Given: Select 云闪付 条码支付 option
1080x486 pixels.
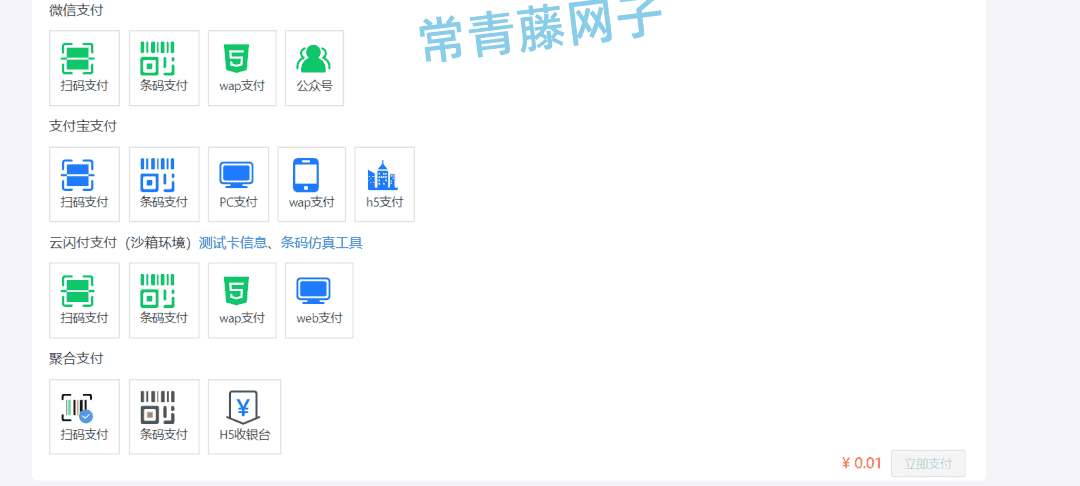Looking at the screenshot, I should (164, 300).
